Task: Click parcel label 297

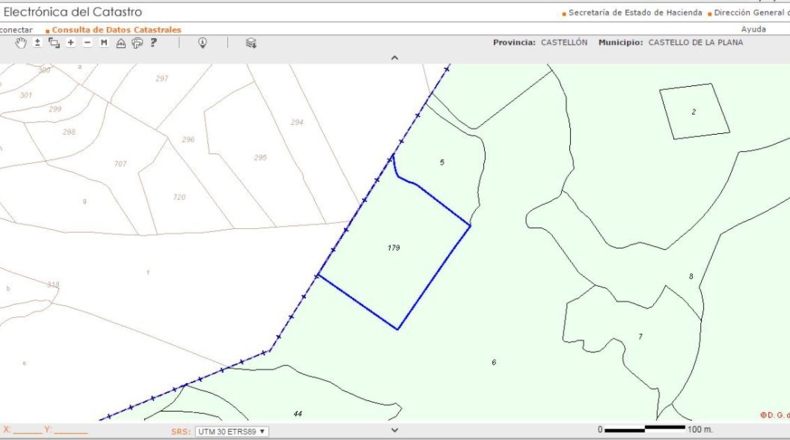Action: [162, 79]
